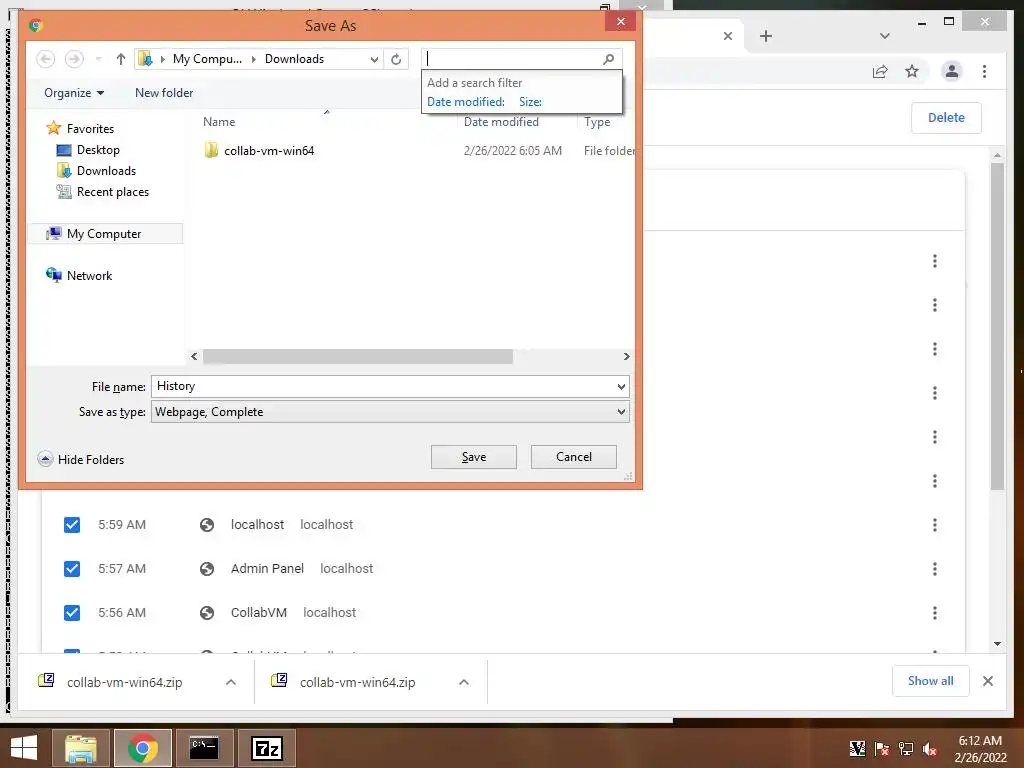Open the collab-vm-win64 folder icon
The width and height of the screenshot is (1024, 768).
click(x=211, y=150)
